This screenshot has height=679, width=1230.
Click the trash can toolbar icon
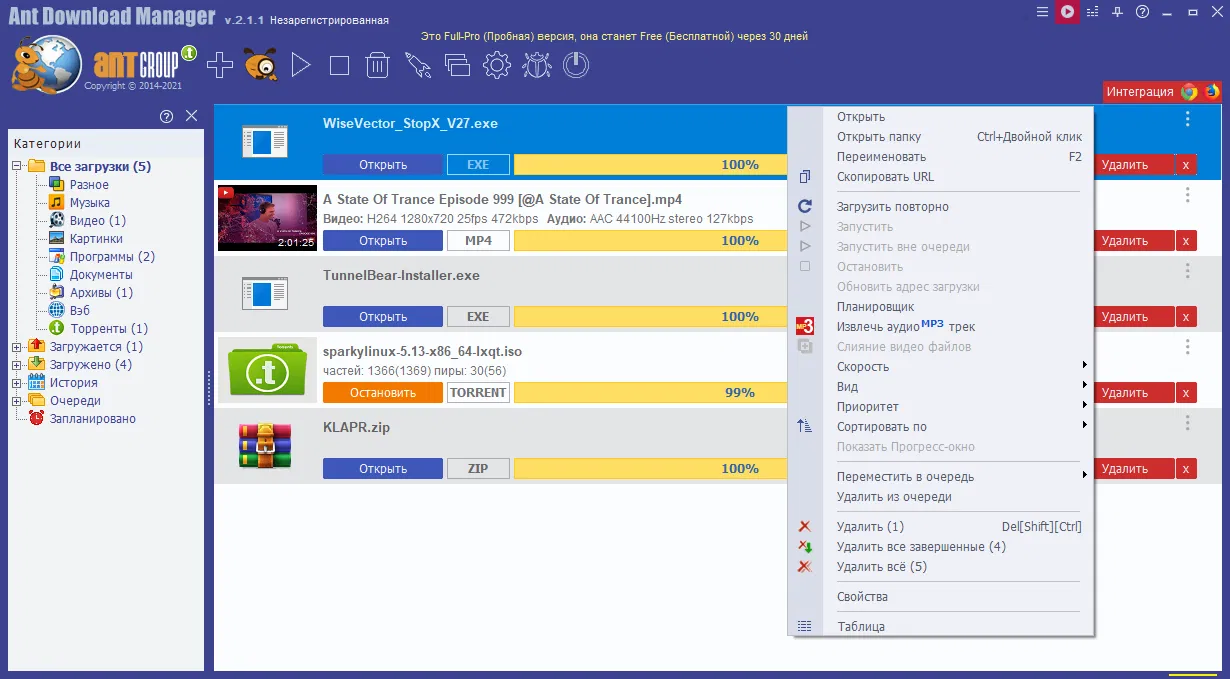(x=377, y=66)
